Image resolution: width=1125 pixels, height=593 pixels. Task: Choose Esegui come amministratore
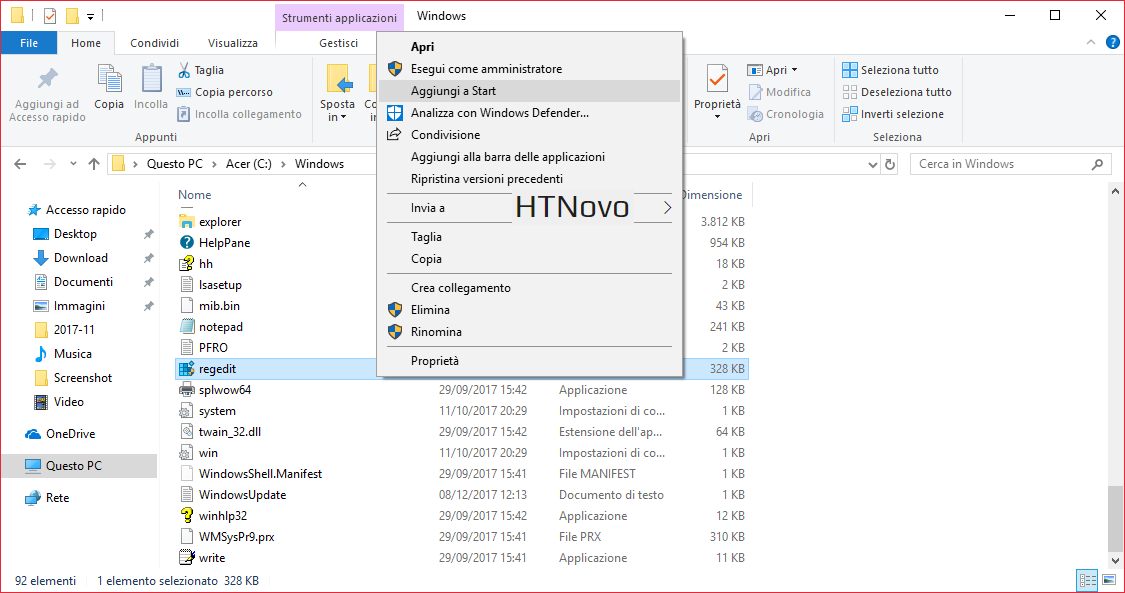tap(529, 69)
